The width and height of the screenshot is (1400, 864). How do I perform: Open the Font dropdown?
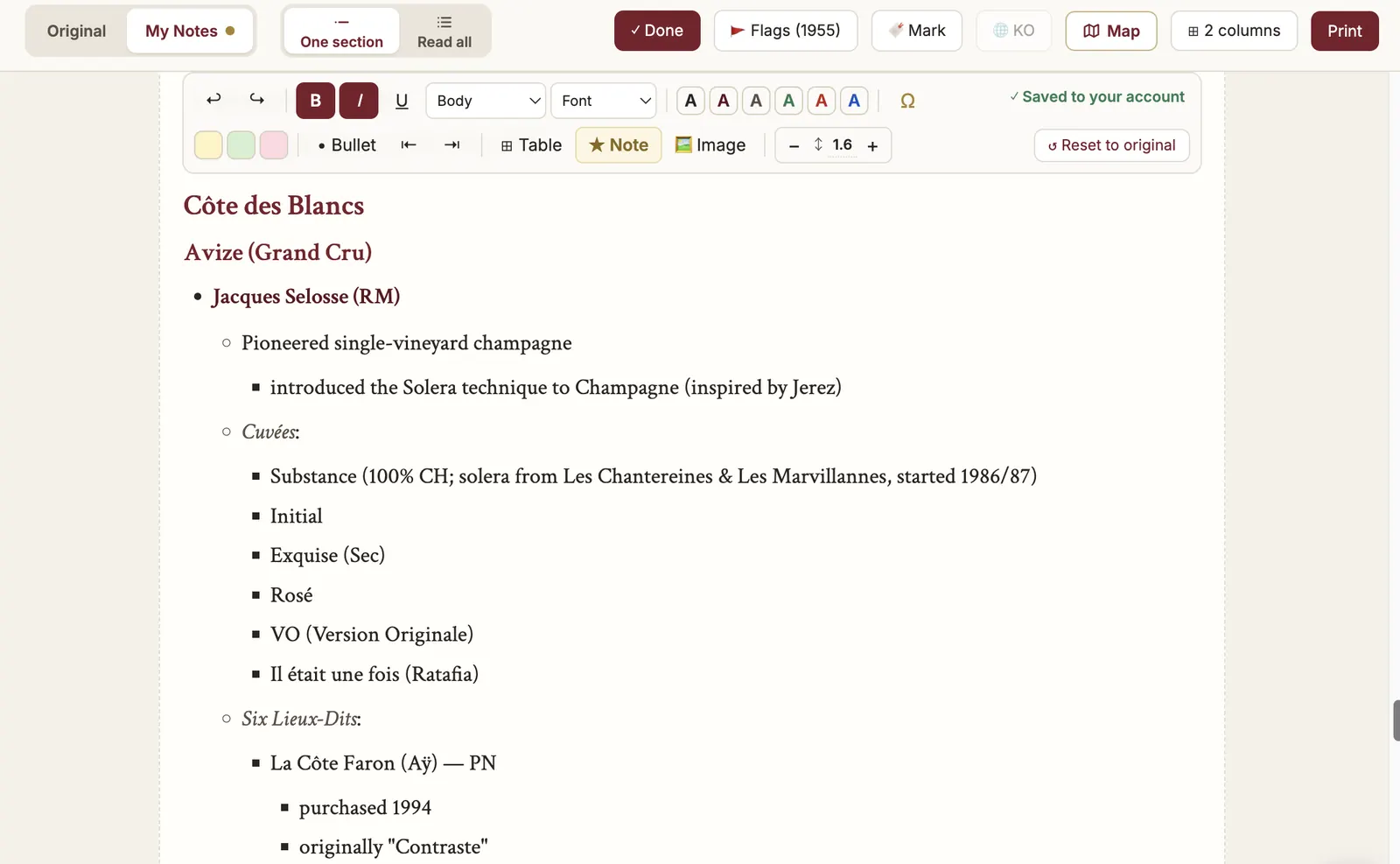click(x=604, y=101)
